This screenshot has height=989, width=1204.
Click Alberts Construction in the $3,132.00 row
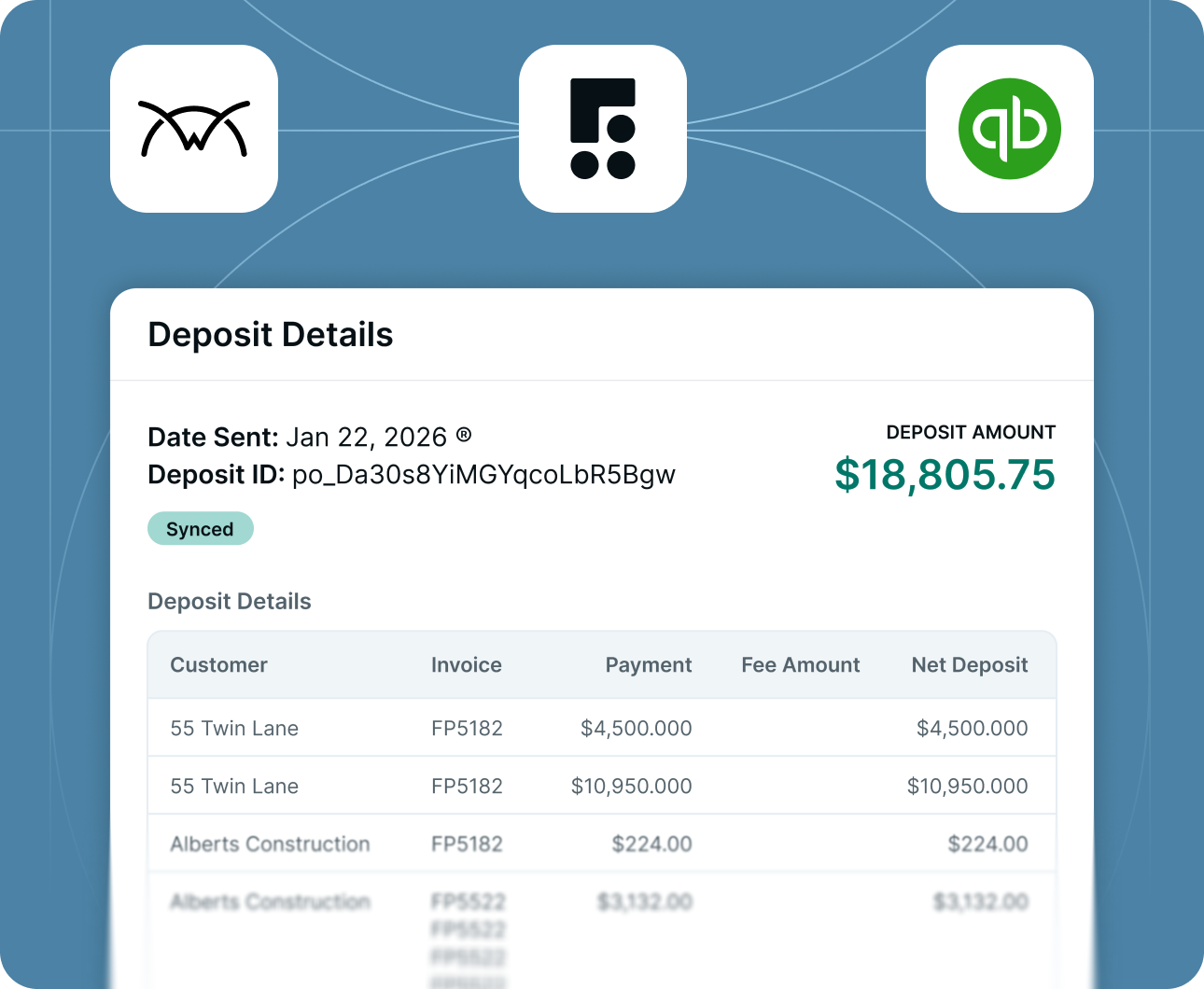click(x=270, y=902)
